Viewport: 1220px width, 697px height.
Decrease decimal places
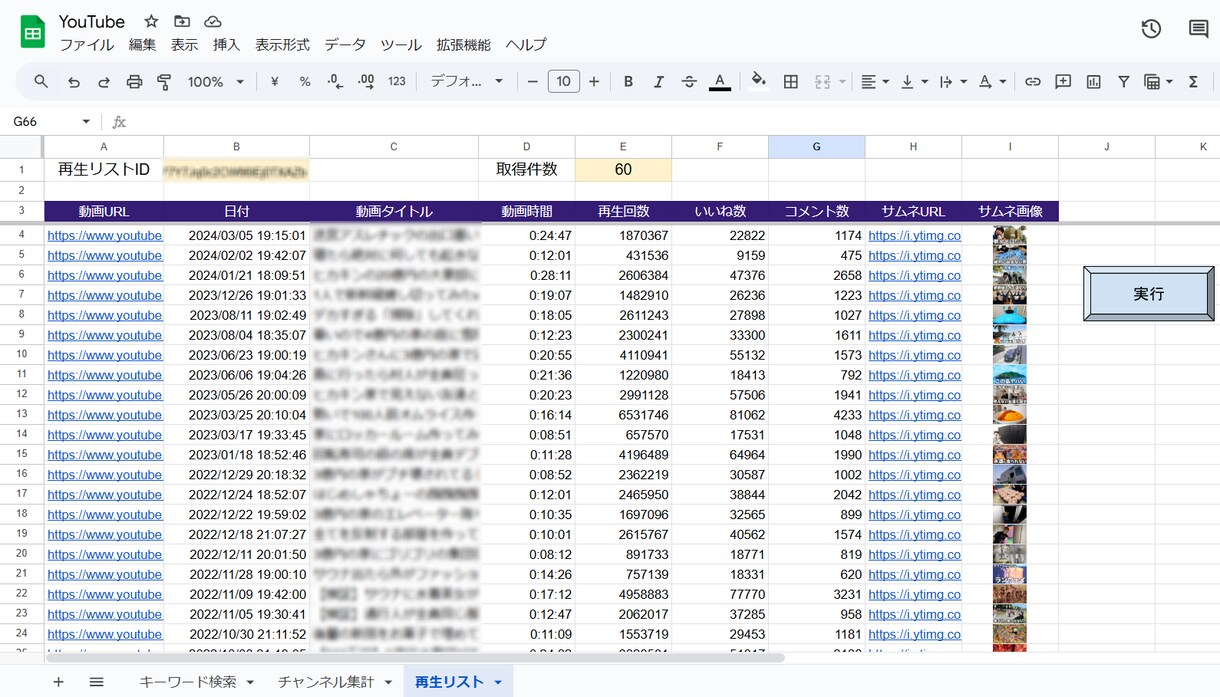click(x=335, y=82)
